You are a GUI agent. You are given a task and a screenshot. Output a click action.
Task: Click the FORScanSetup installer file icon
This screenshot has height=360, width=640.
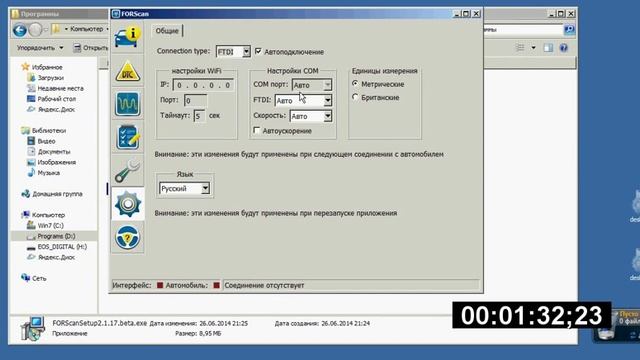32,328
